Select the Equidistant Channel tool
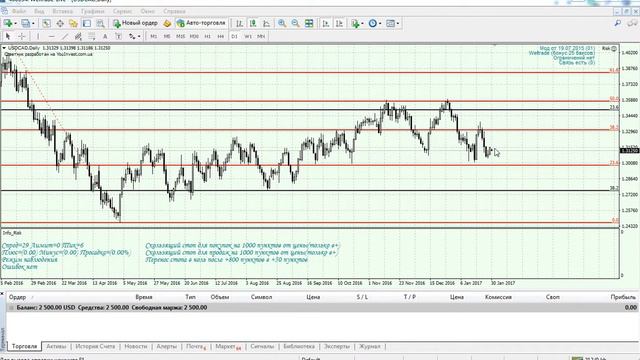Viewport: 640px width, 360px height. [78, 36]
